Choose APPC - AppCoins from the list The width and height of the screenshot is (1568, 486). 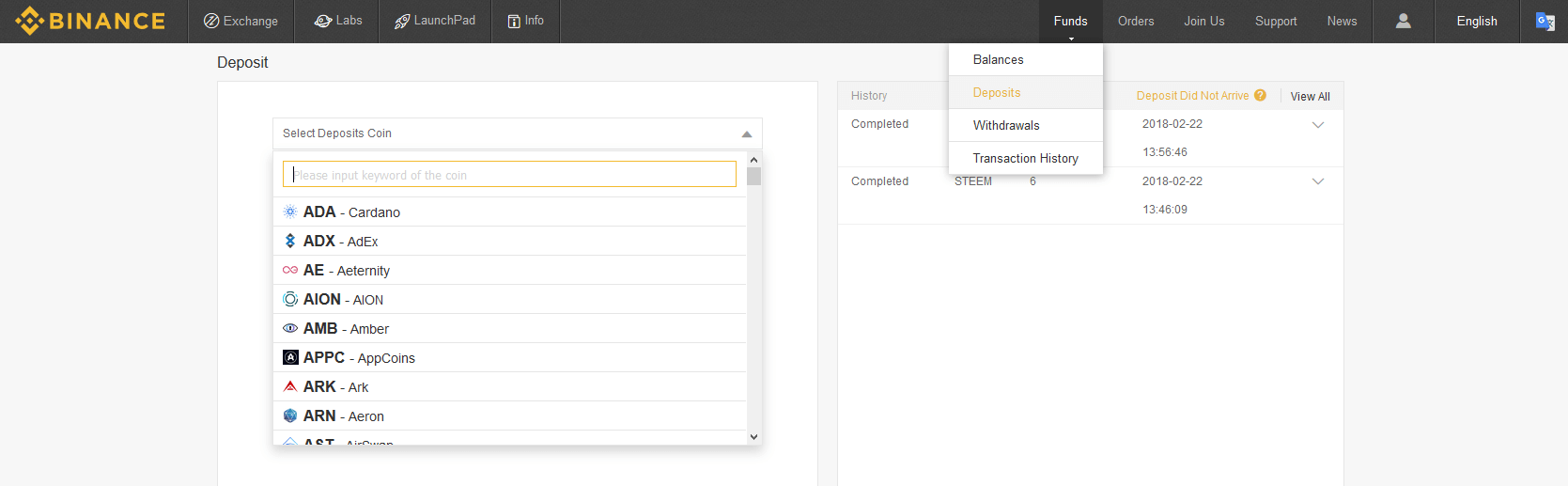click(x=509, y=357)
